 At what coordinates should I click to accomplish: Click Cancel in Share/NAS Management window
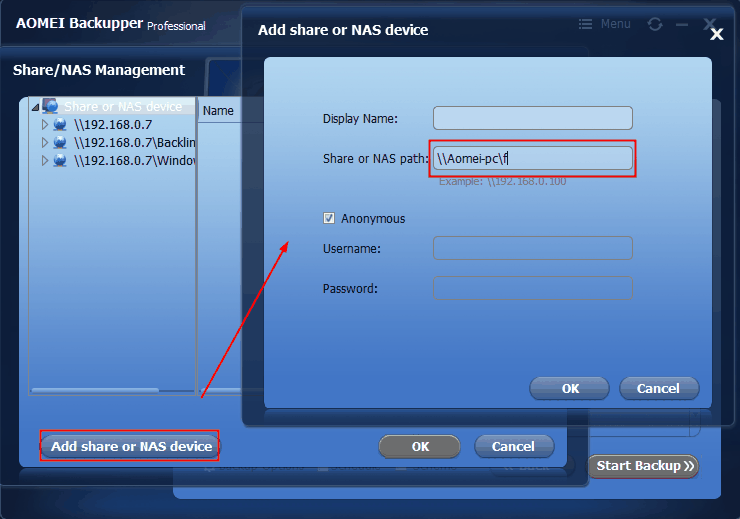point(513,446)
